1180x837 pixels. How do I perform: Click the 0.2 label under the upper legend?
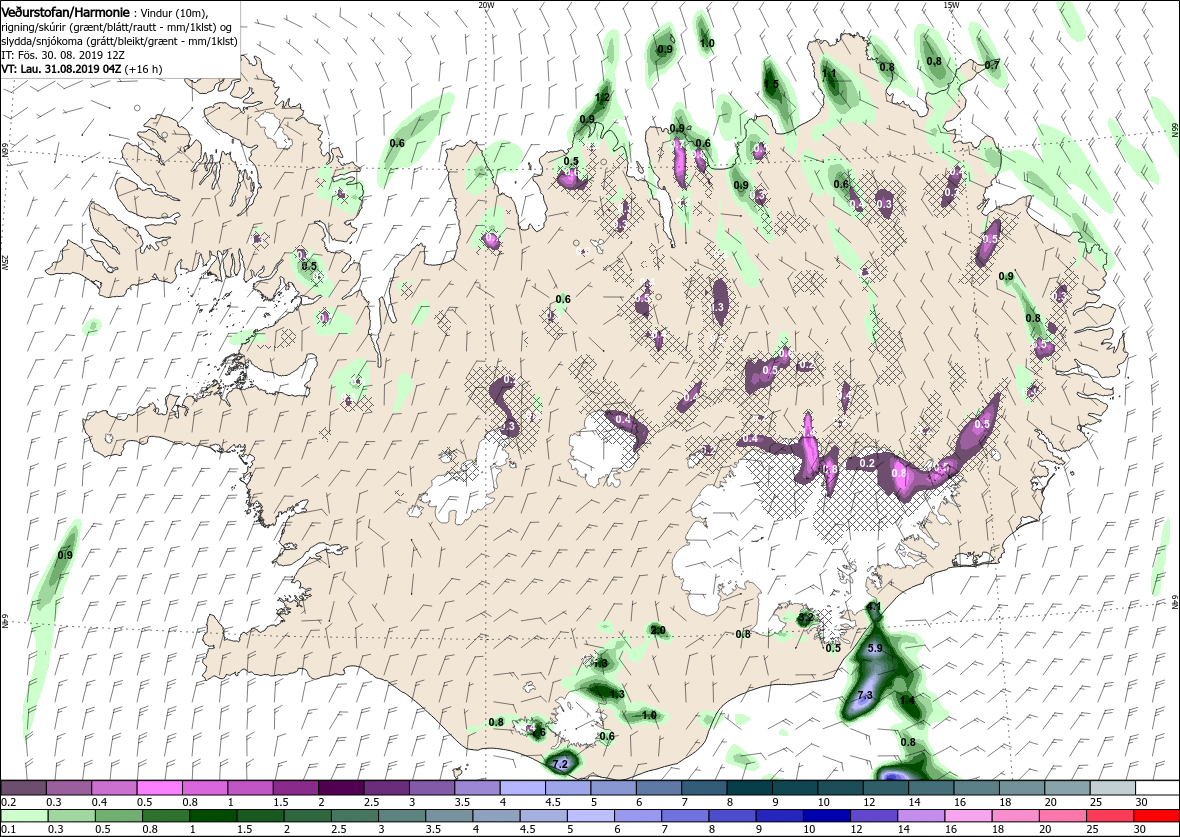point(7,802)
